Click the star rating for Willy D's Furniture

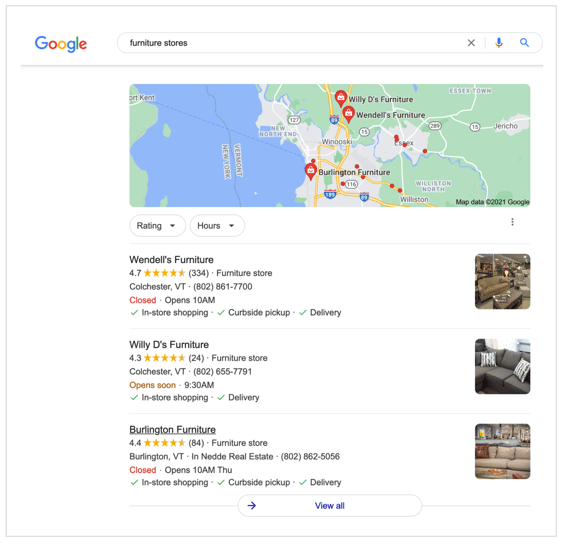pos(164,358)
